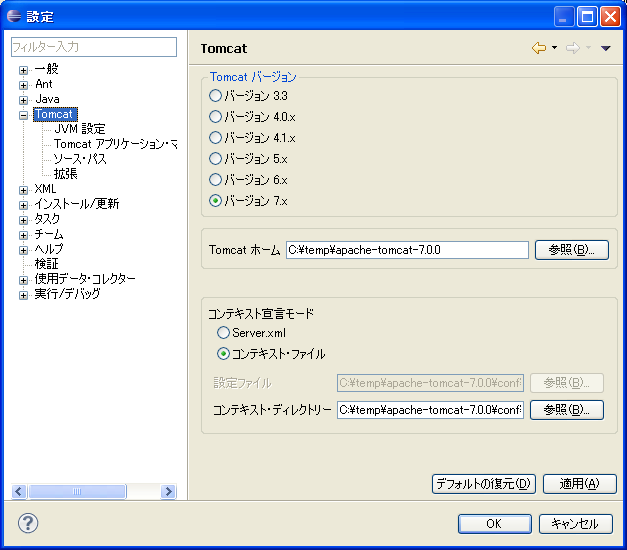Screen dimensions: 627x550
Task: Open the preferences view menu triangle
Action: point(605,48)
